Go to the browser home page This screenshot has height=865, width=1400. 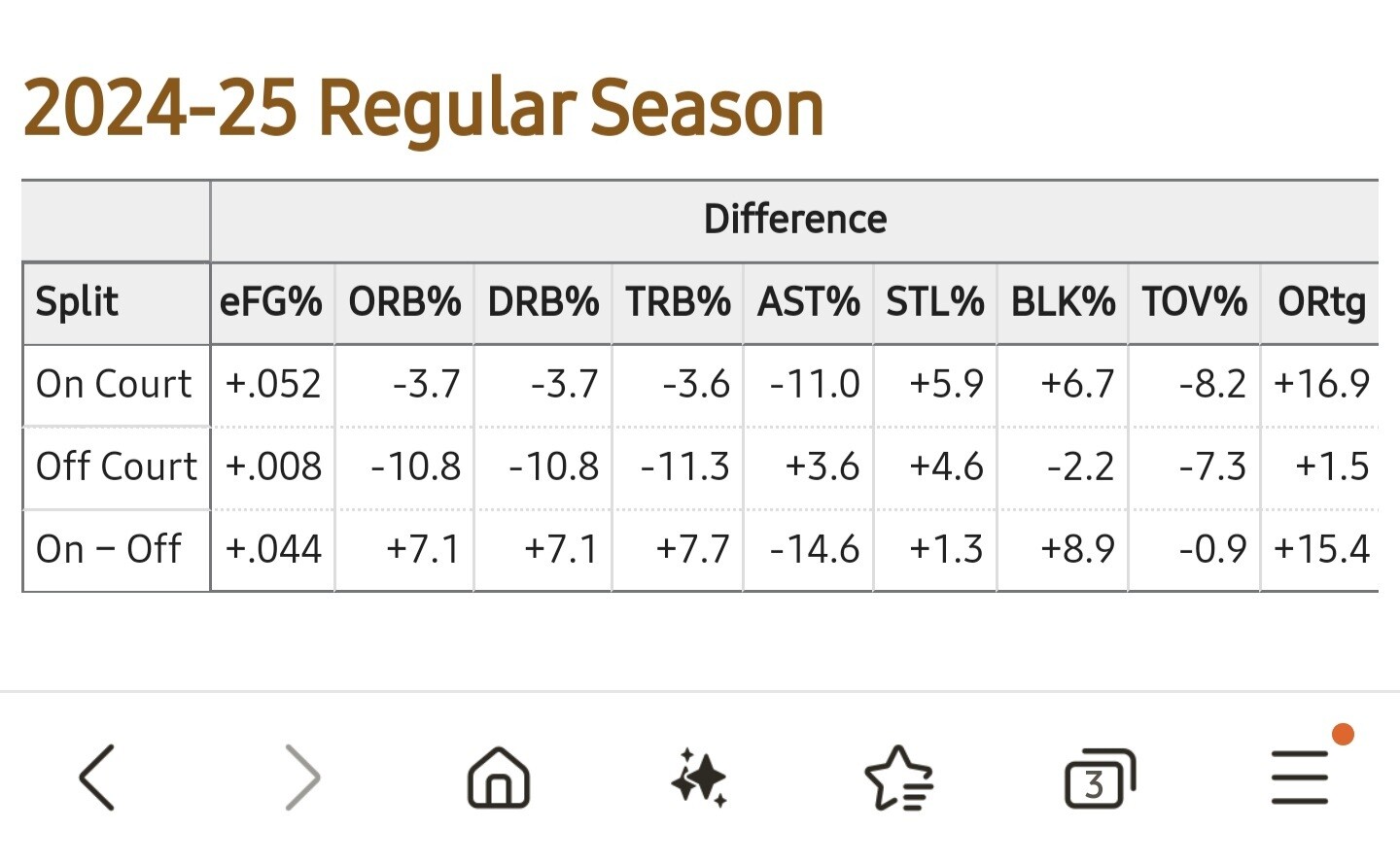tap(499, 778)
